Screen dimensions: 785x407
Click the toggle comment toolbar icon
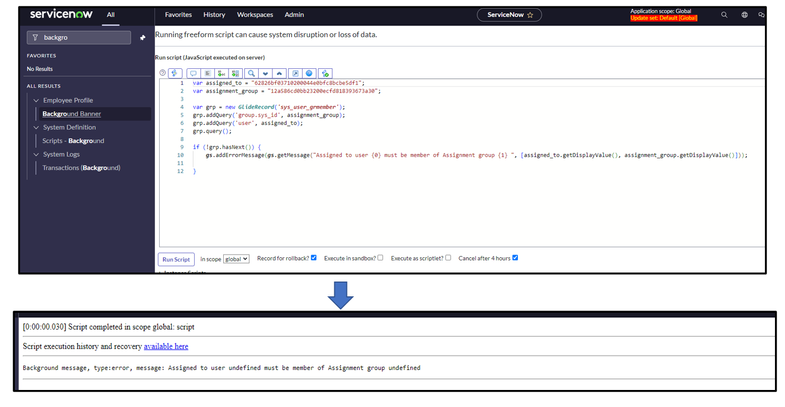tap(193, 73)
